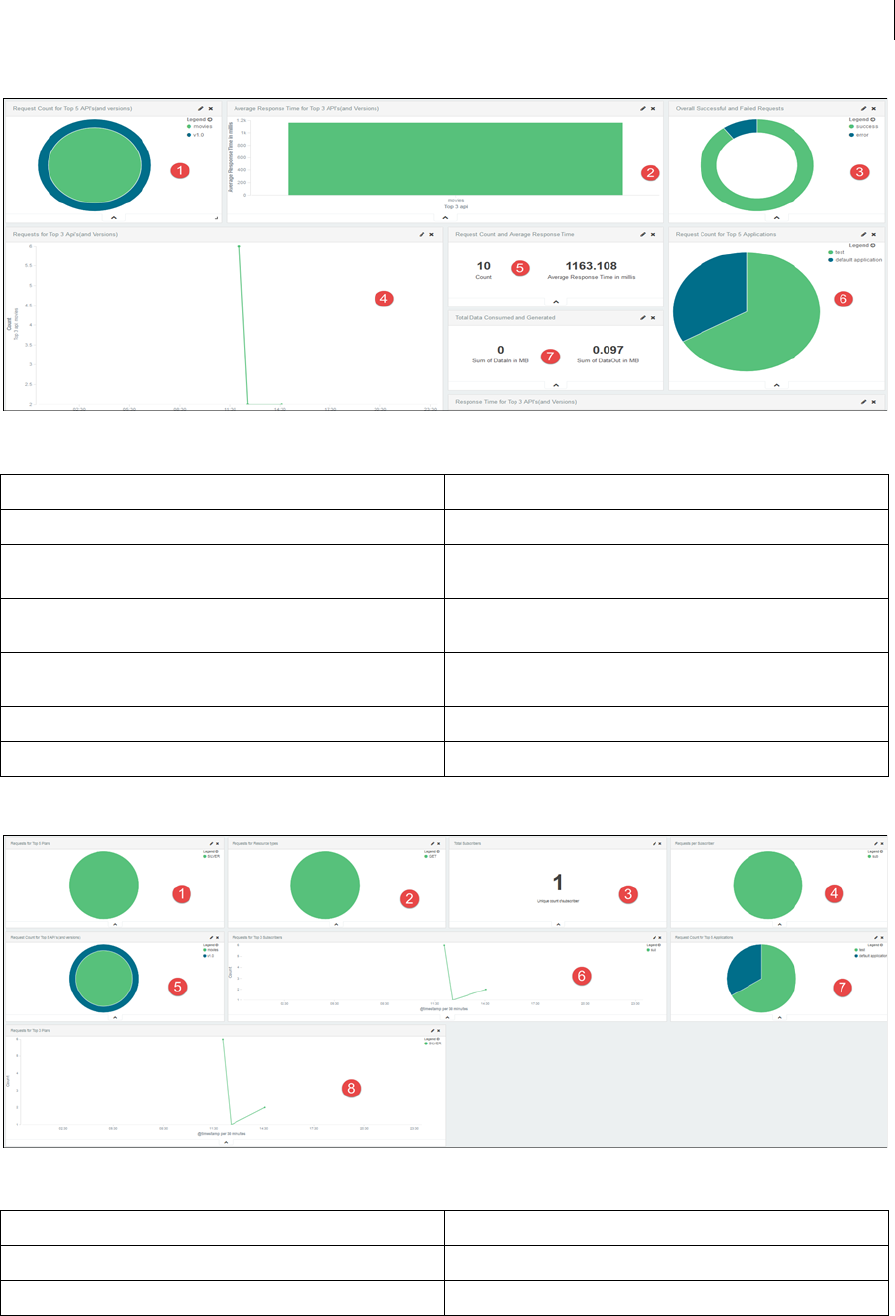Remove the Request Count and Average Response Time panel
The width and height of the screenshot is (895, 1316).
click(653, 234)
